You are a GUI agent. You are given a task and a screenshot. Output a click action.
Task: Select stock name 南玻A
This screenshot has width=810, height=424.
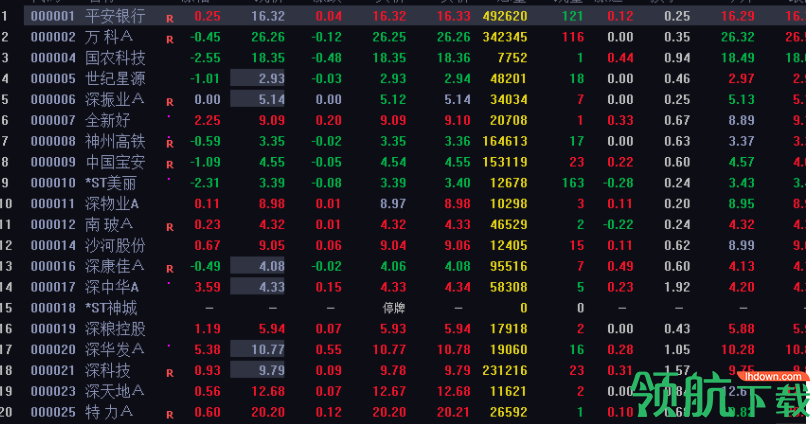[x=109, y=225]
